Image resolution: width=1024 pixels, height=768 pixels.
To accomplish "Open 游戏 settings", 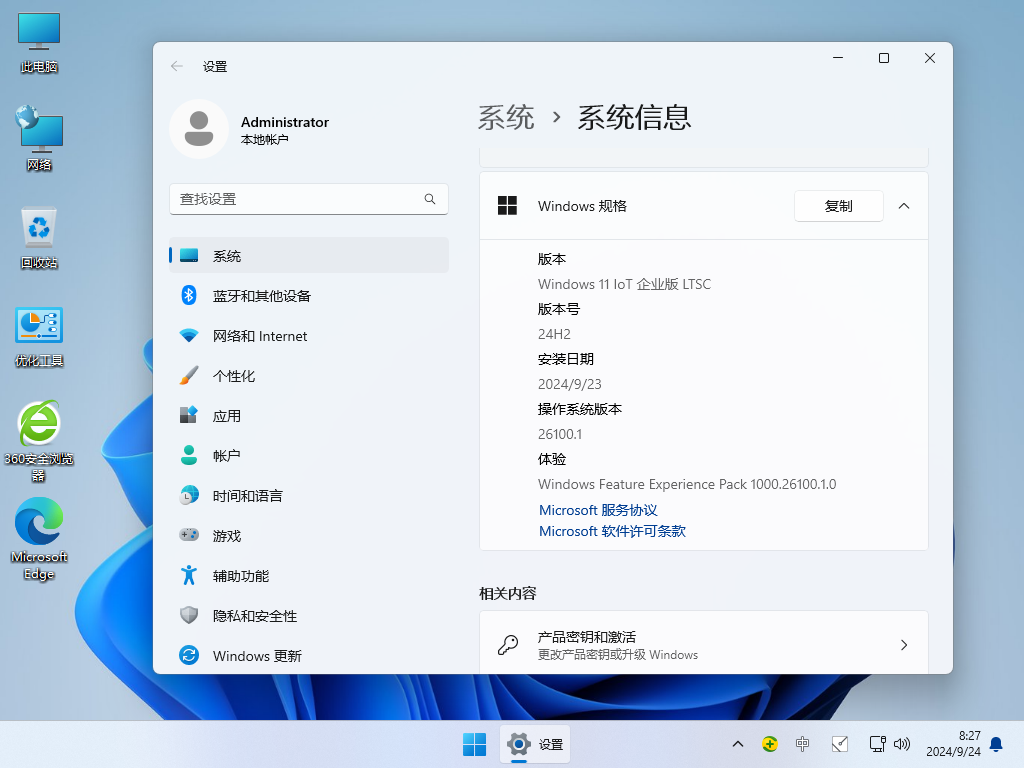I will [x=309, y=536].
